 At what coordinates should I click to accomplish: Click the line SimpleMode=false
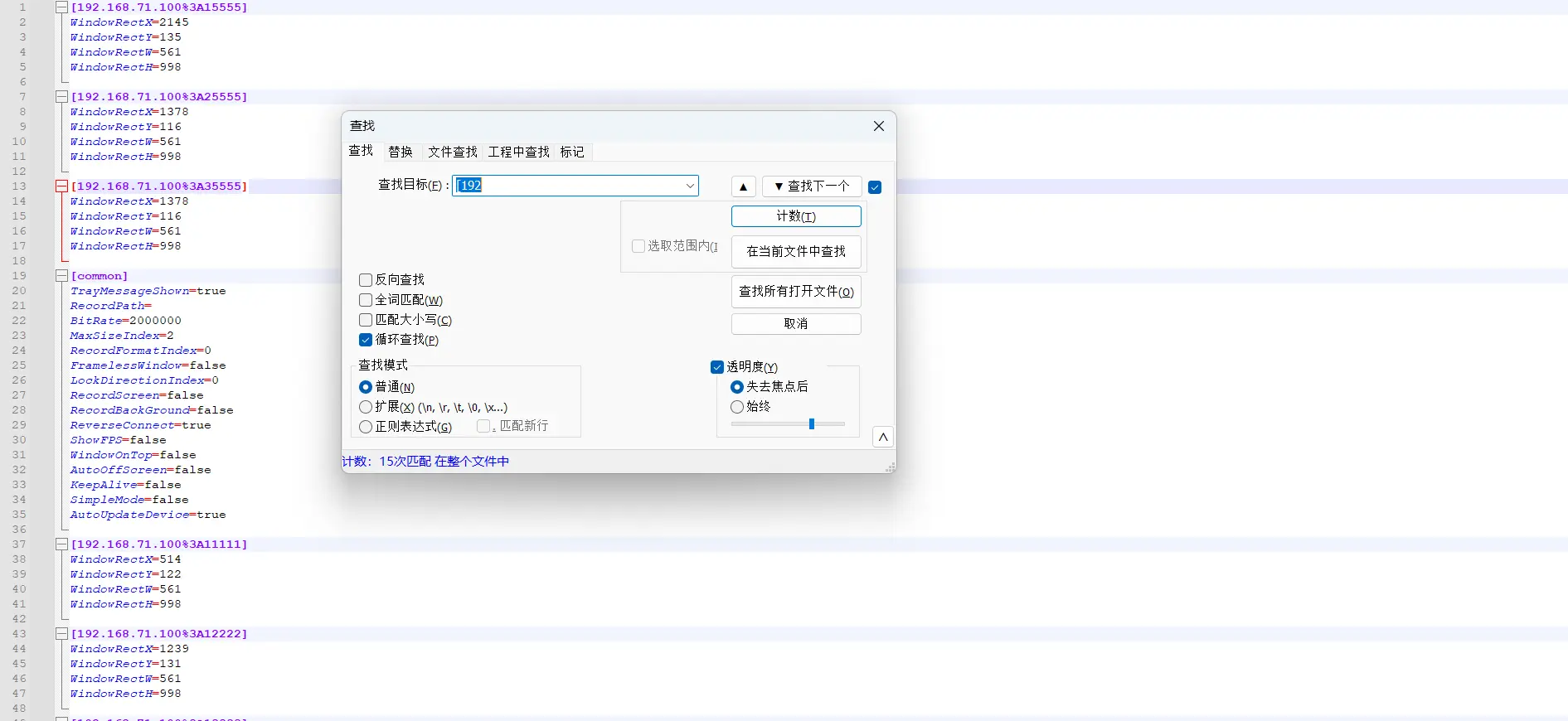click(x=129, y=500)
